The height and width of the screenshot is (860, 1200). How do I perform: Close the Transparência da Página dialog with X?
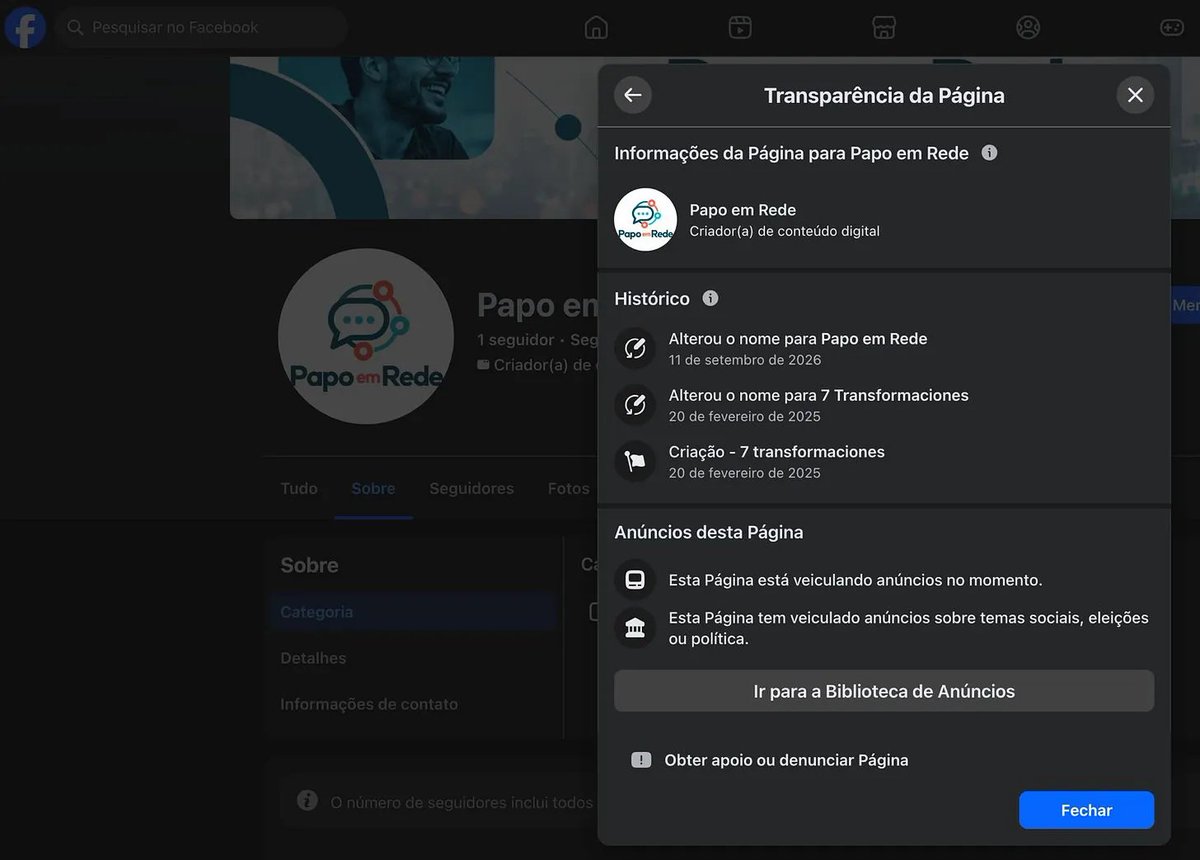point(1135,95)
